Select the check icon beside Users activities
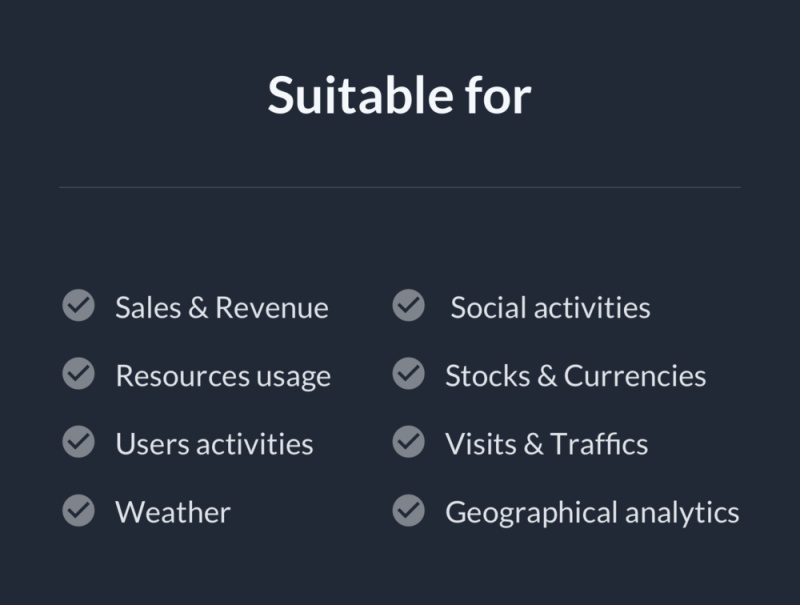Screen dimensions: 800x605 (x=78, y=442)
